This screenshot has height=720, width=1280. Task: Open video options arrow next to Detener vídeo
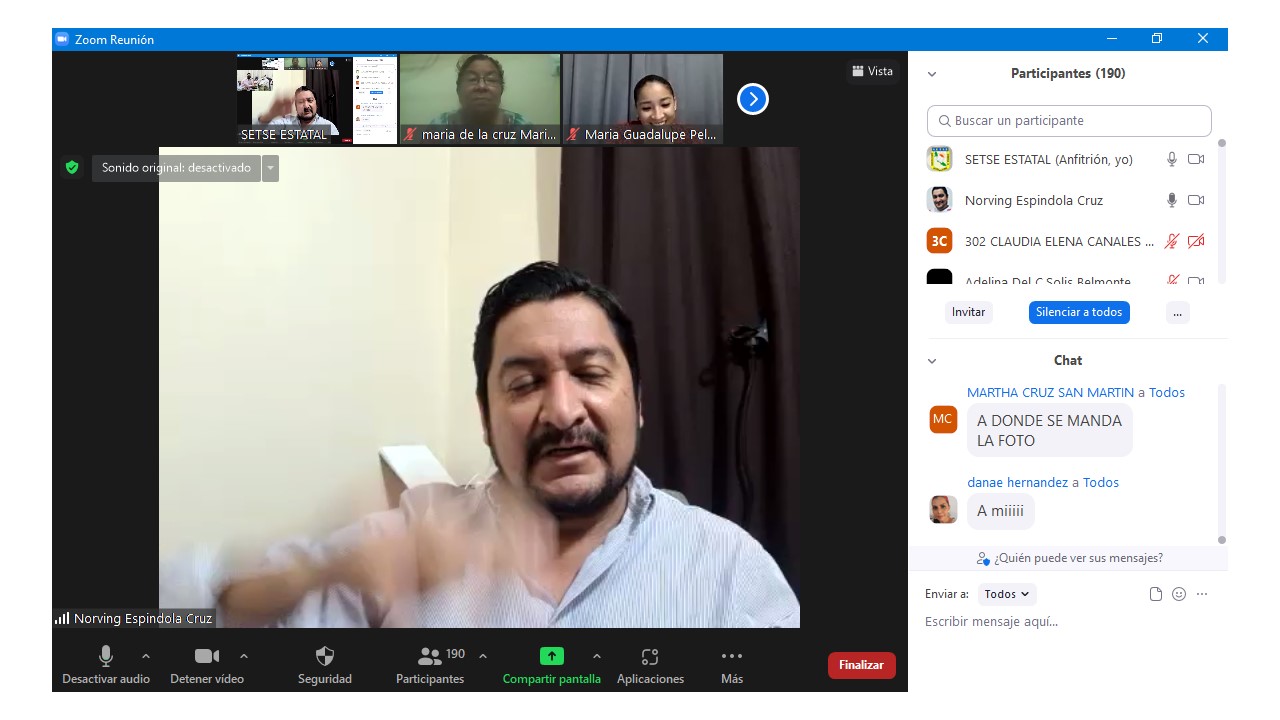pyautogui.click(x=244, y=656)
